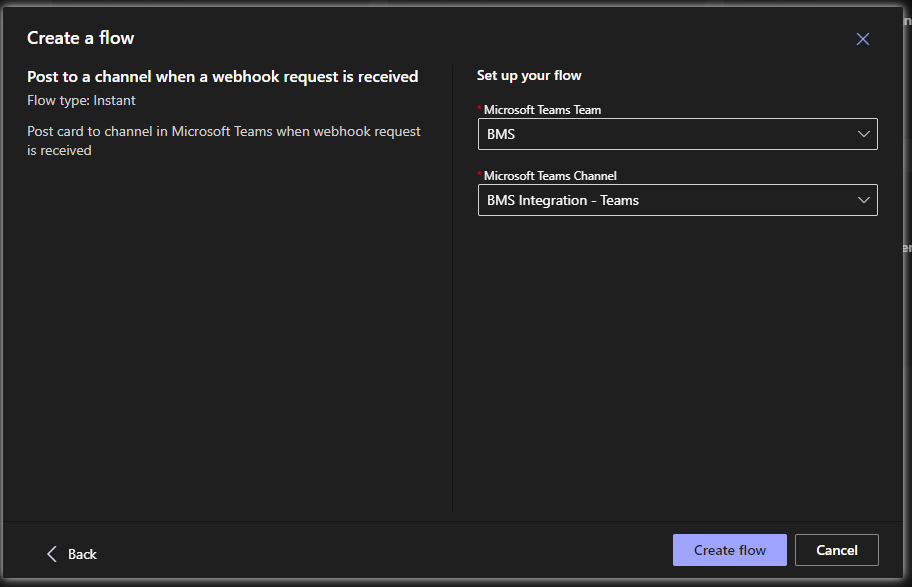Click the Create flow button
Screen dimensions: 912x587
pos(729,549)
